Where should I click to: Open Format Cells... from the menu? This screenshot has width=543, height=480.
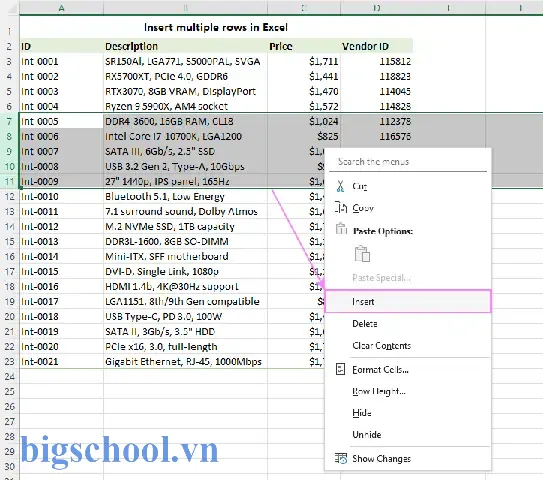coord(408,370)
